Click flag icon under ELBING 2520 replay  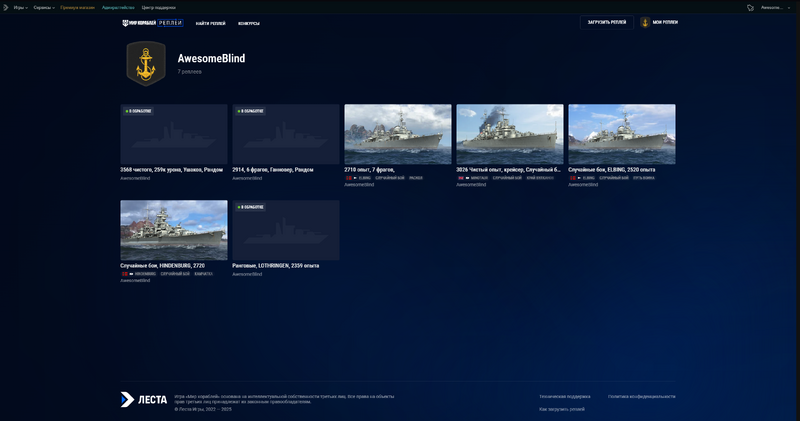coord(573,178)
